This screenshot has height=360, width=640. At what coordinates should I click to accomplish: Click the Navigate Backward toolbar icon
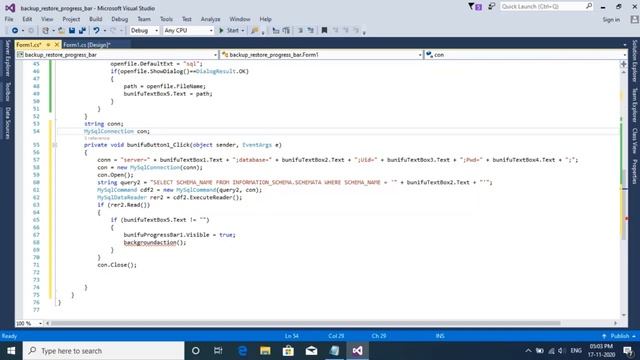pos(15,31)
